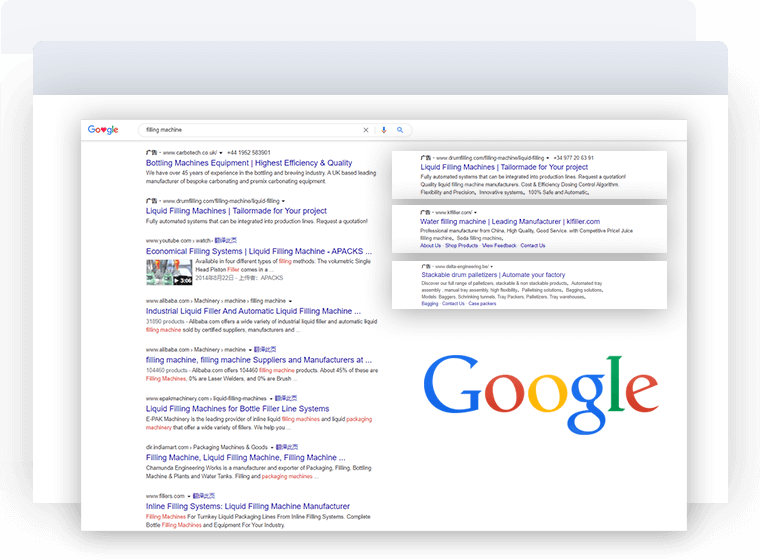Start voice search with the microphone icon
This screenshot has height=560, width=760.
pos(384,130)
